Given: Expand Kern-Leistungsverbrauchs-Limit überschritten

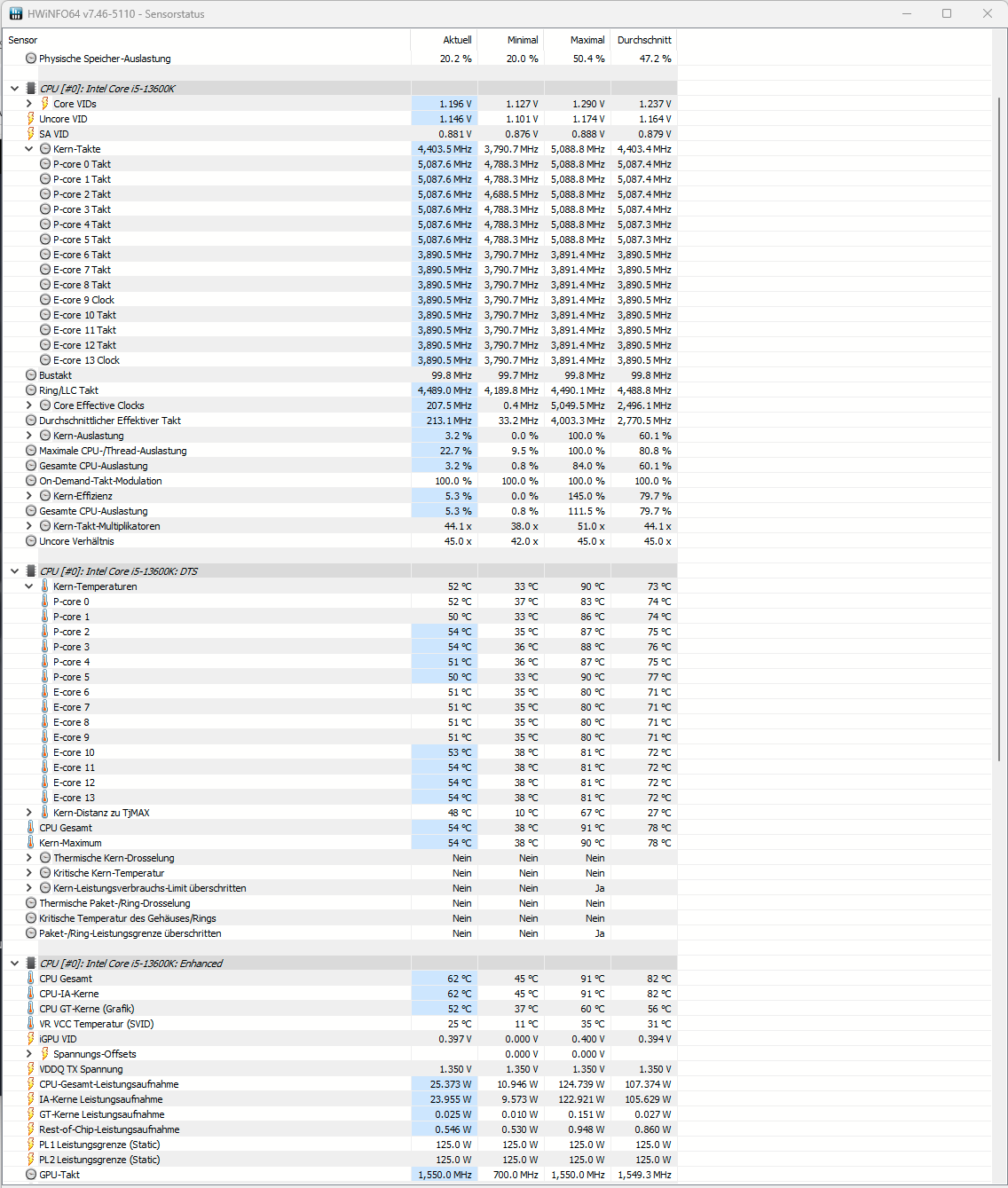Looking at the screenshot, I should point(29,888).
